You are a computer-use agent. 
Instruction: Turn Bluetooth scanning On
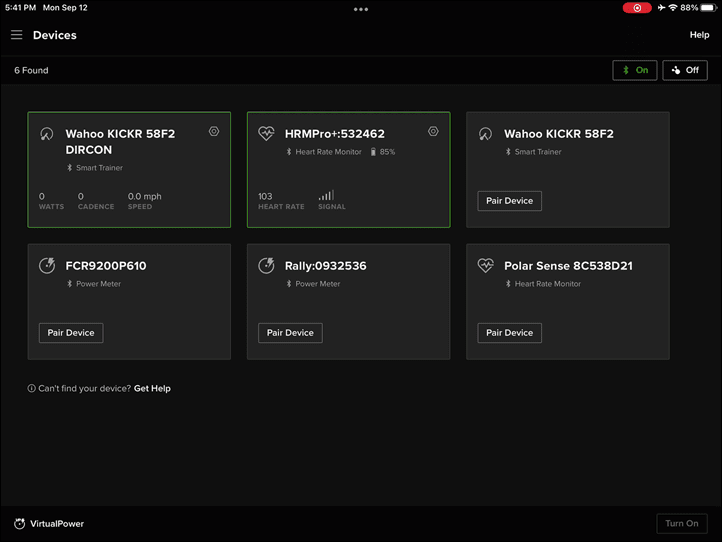click(635, 70)
